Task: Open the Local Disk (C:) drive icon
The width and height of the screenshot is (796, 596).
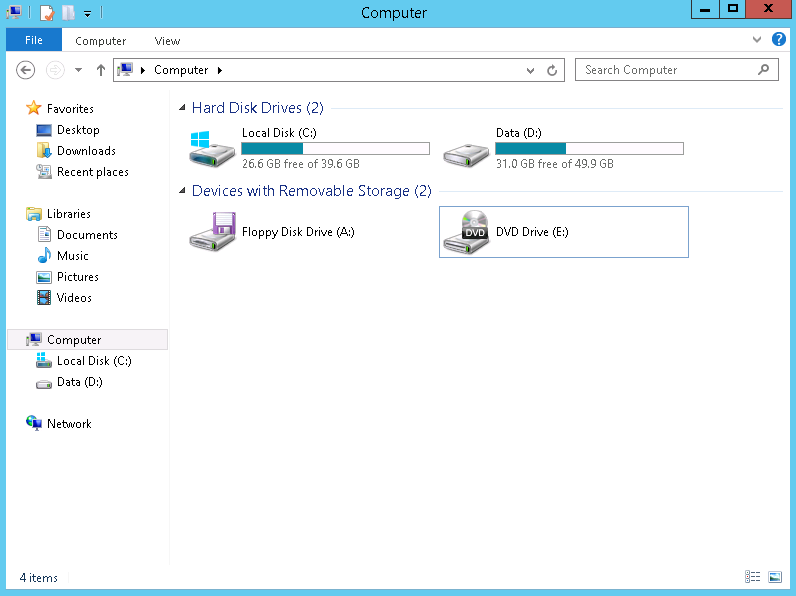Action: 212,148
